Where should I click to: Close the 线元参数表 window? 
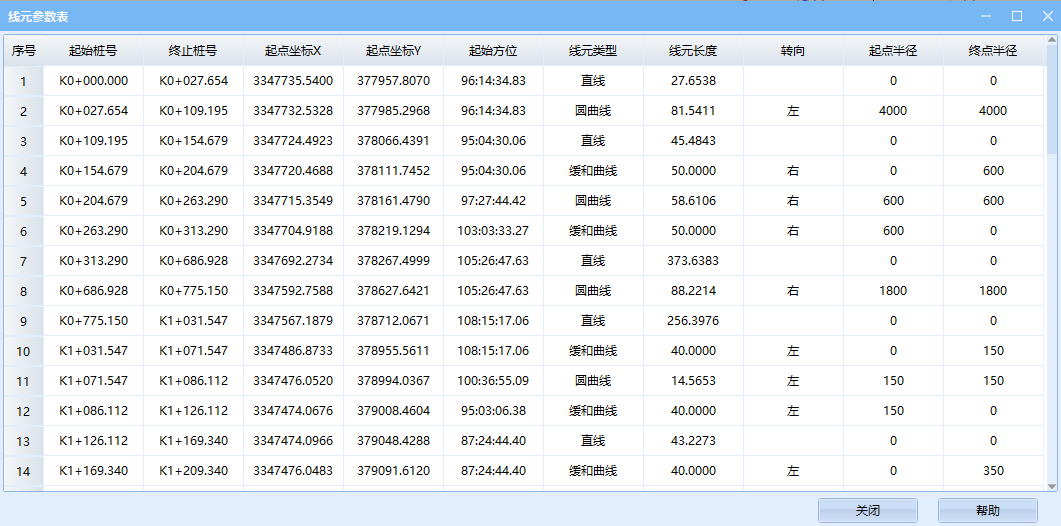point(1047,16)
